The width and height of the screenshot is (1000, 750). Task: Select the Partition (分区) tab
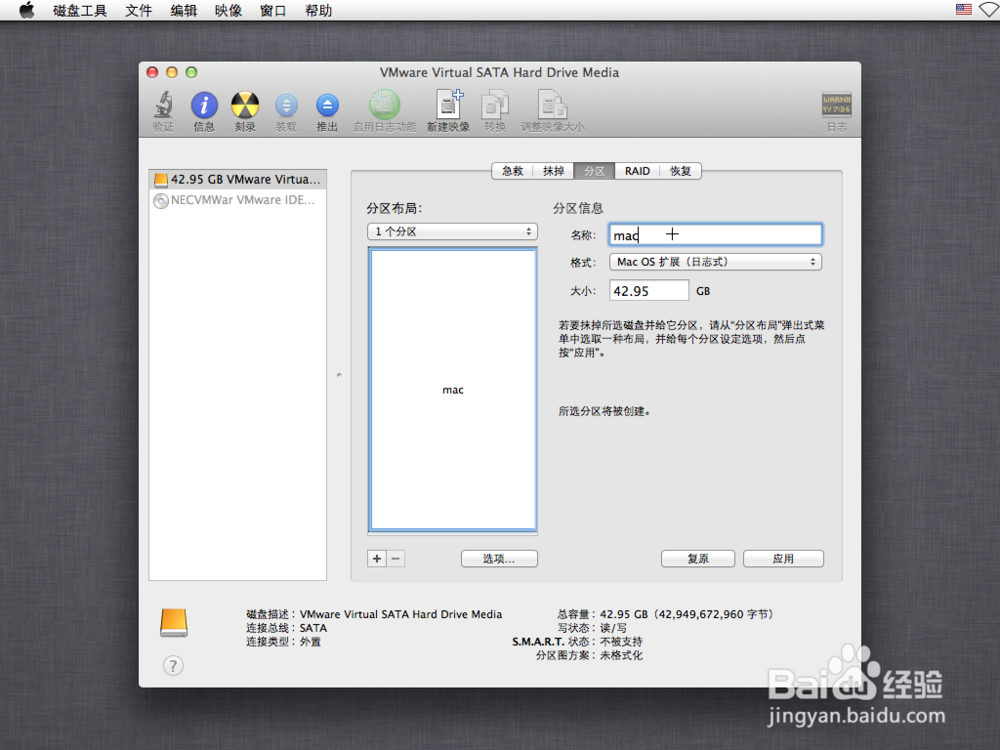(x=594, y=171)
